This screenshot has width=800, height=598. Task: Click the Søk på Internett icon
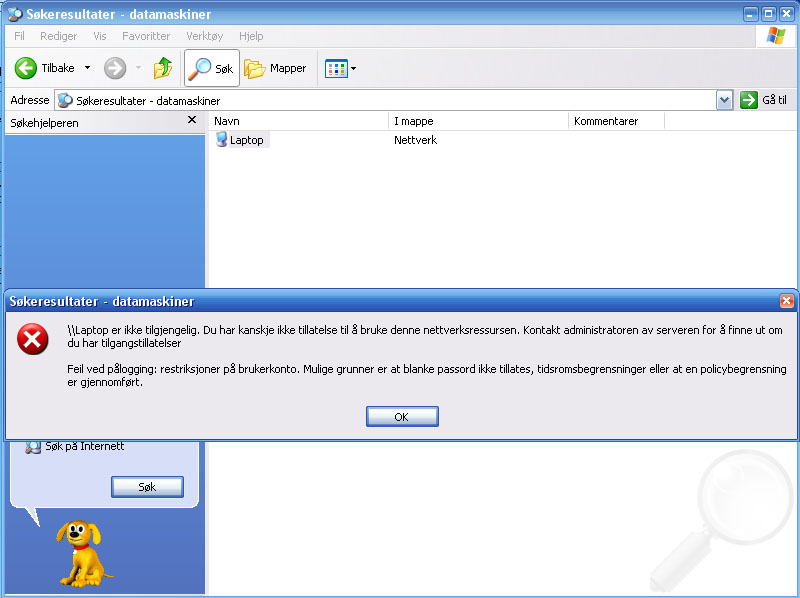(33, 446)
